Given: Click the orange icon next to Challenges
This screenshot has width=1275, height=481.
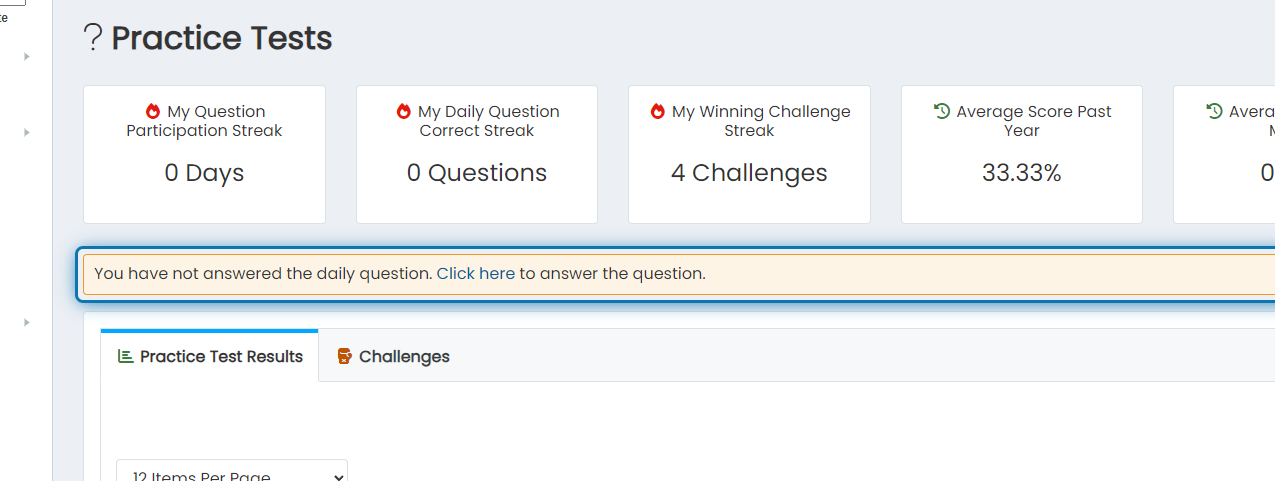Looking at the screenshot, I should point(344,356).
